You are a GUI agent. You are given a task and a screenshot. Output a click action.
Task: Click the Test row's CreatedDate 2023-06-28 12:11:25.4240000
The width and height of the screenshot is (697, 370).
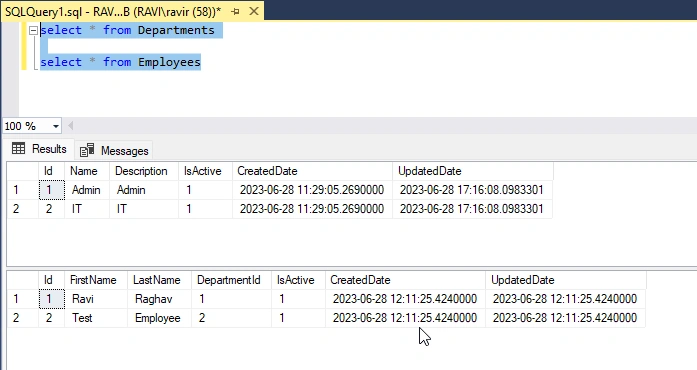pyautogui.click(x=405, y=318)
